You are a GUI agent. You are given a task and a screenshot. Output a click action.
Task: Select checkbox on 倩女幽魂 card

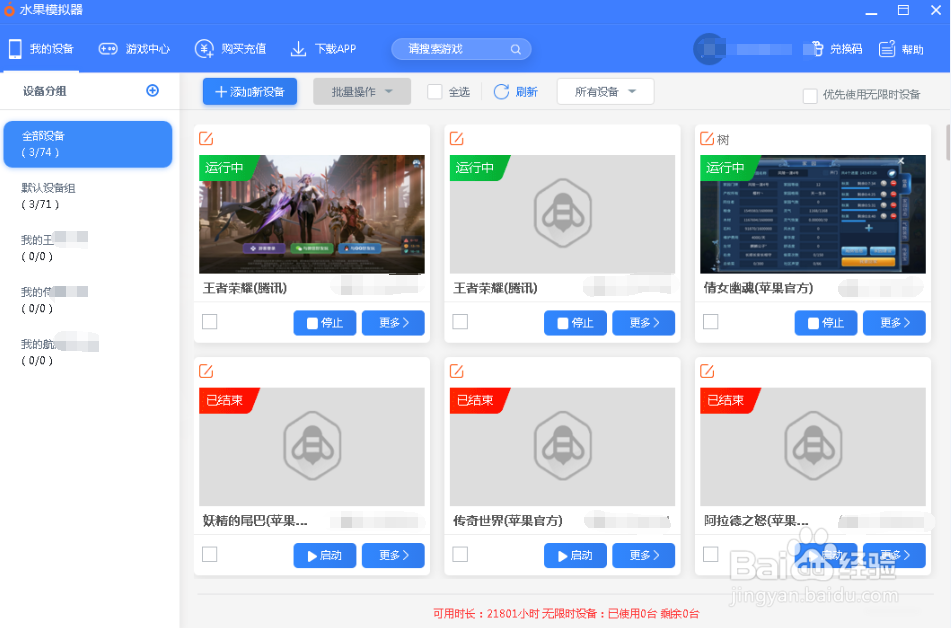tap(710, 322)
